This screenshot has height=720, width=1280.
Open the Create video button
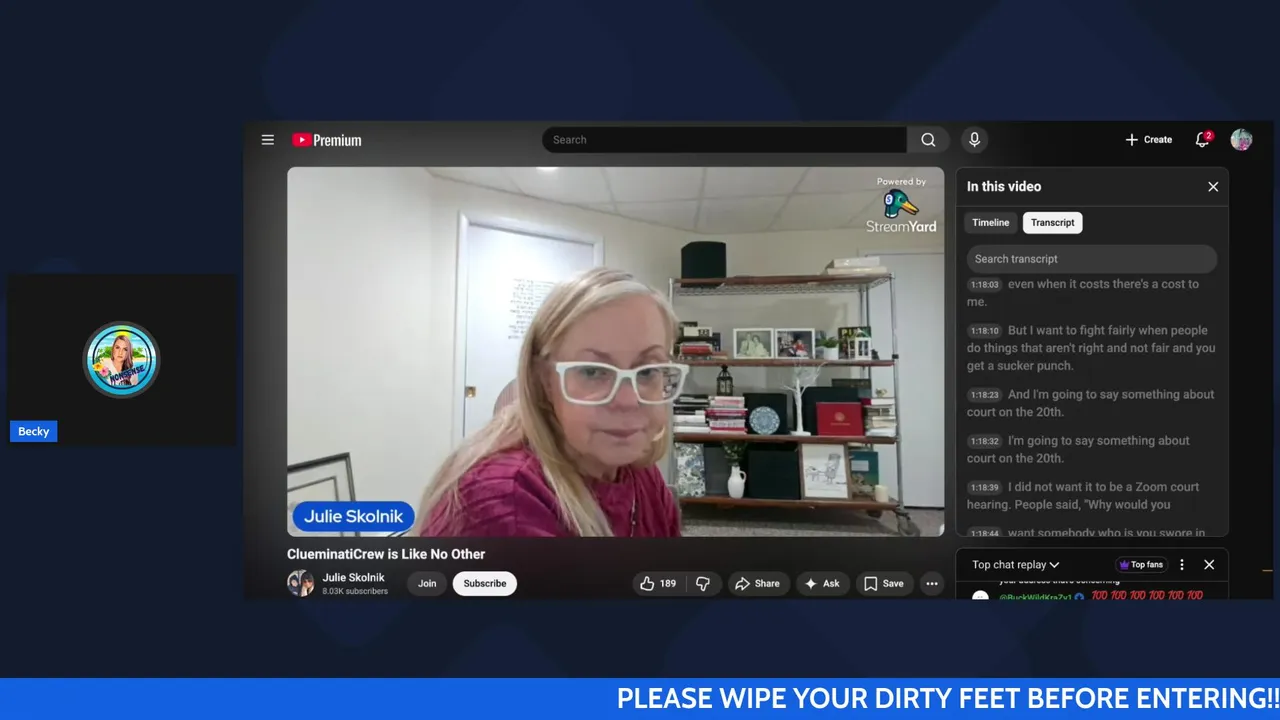tap(1148, 140)
